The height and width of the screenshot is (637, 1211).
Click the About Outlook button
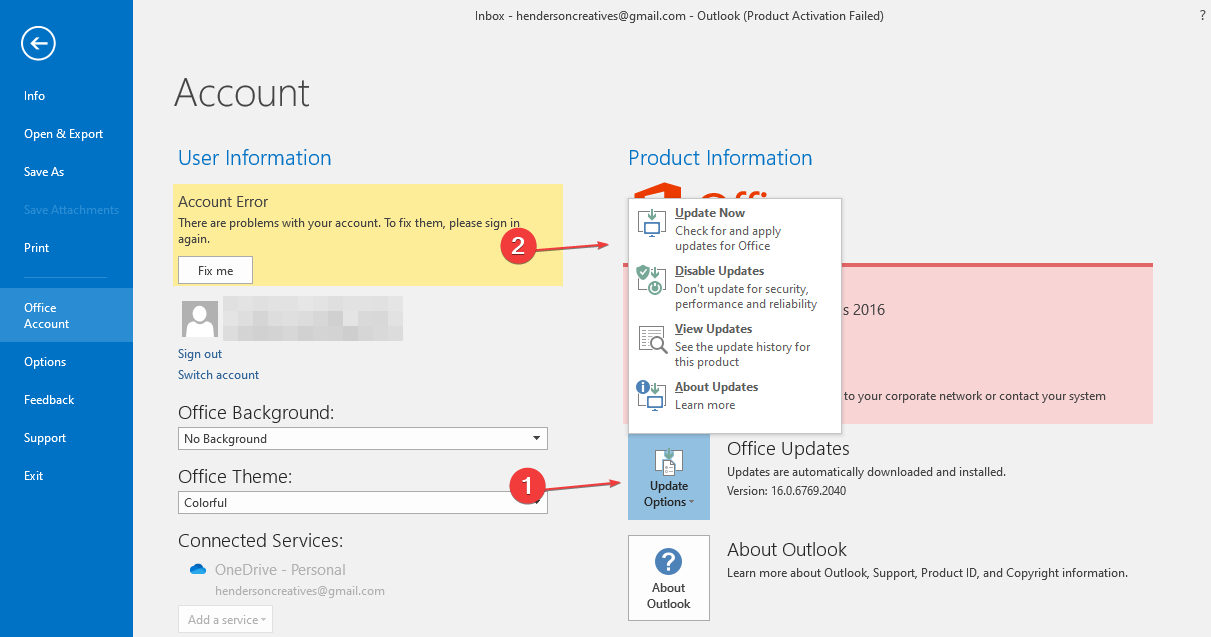click(x=668, y=578)
